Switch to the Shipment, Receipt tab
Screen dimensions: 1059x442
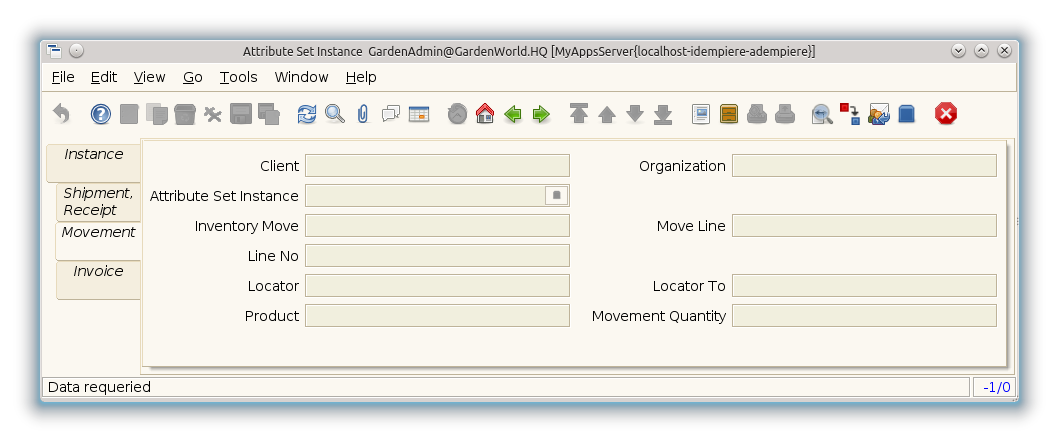[x=99, y=201]
